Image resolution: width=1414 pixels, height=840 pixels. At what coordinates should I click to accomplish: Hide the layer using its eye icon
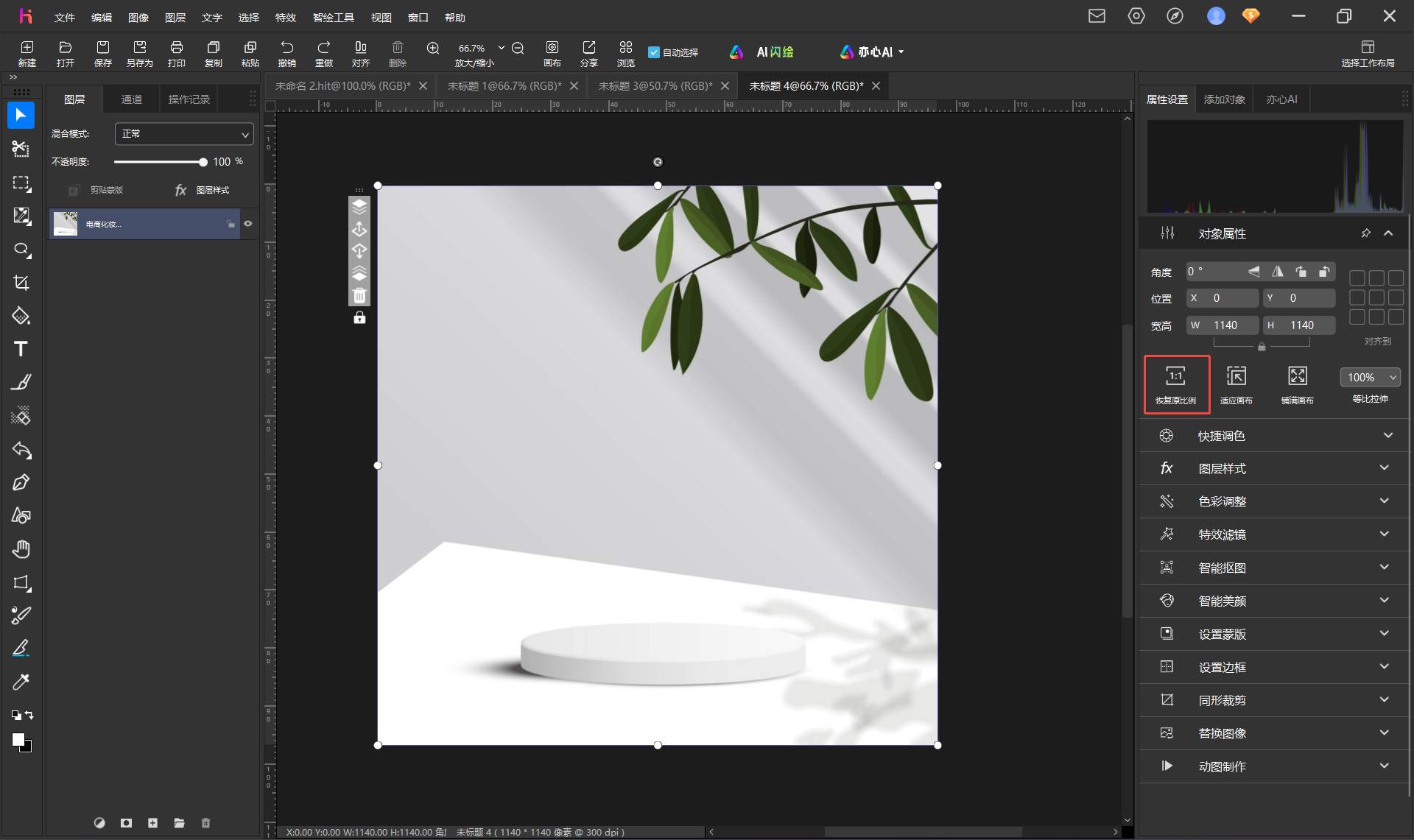pos(248,224)
